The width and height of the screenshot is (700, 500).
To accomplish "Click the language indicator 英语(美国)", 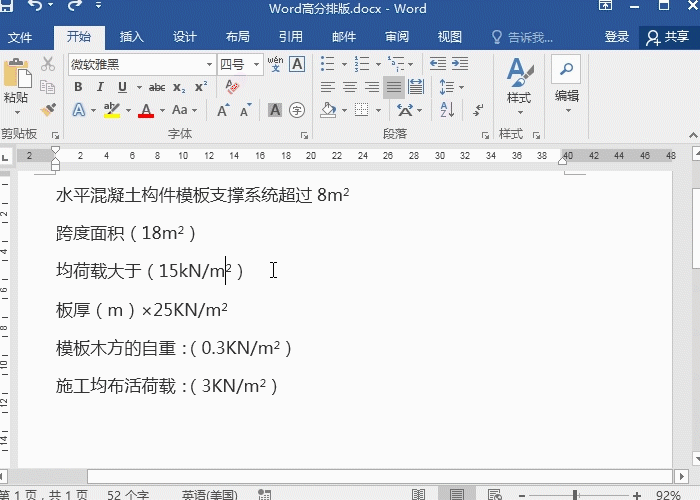I will click(x=209, y=495).
